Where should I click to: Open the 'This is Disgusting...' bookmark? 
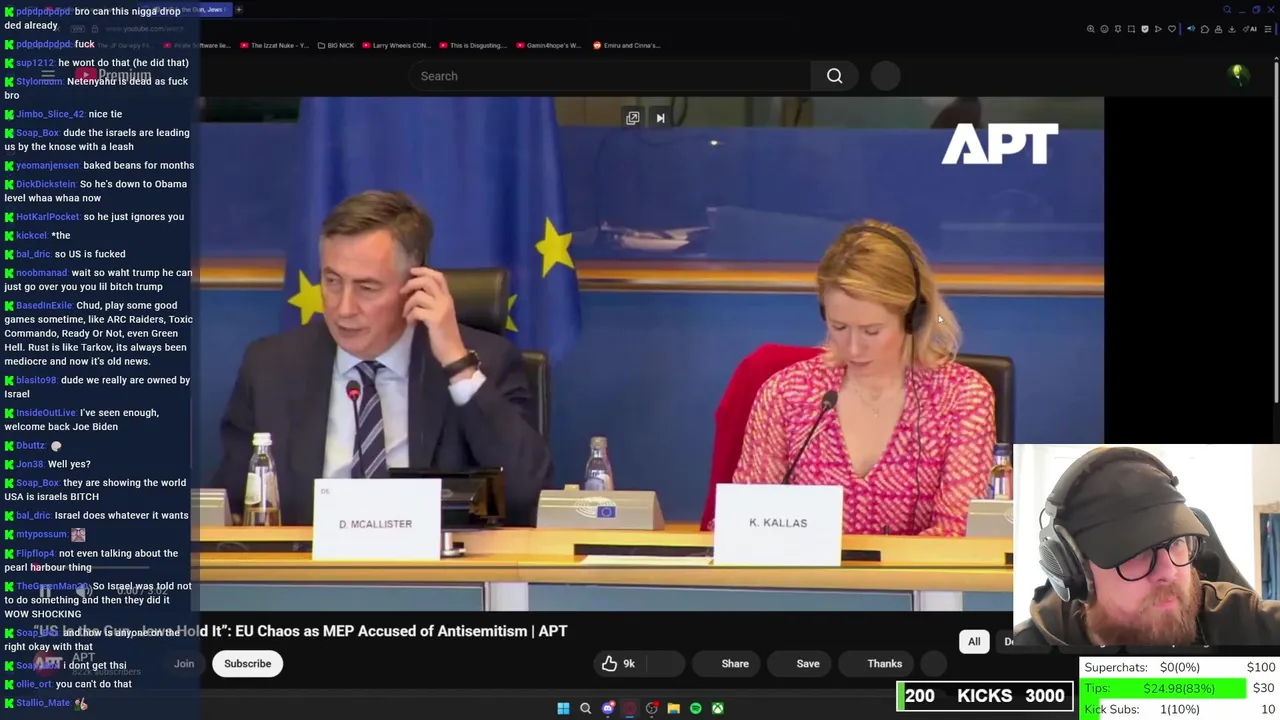pyautogui.click(x=473, y=45)
